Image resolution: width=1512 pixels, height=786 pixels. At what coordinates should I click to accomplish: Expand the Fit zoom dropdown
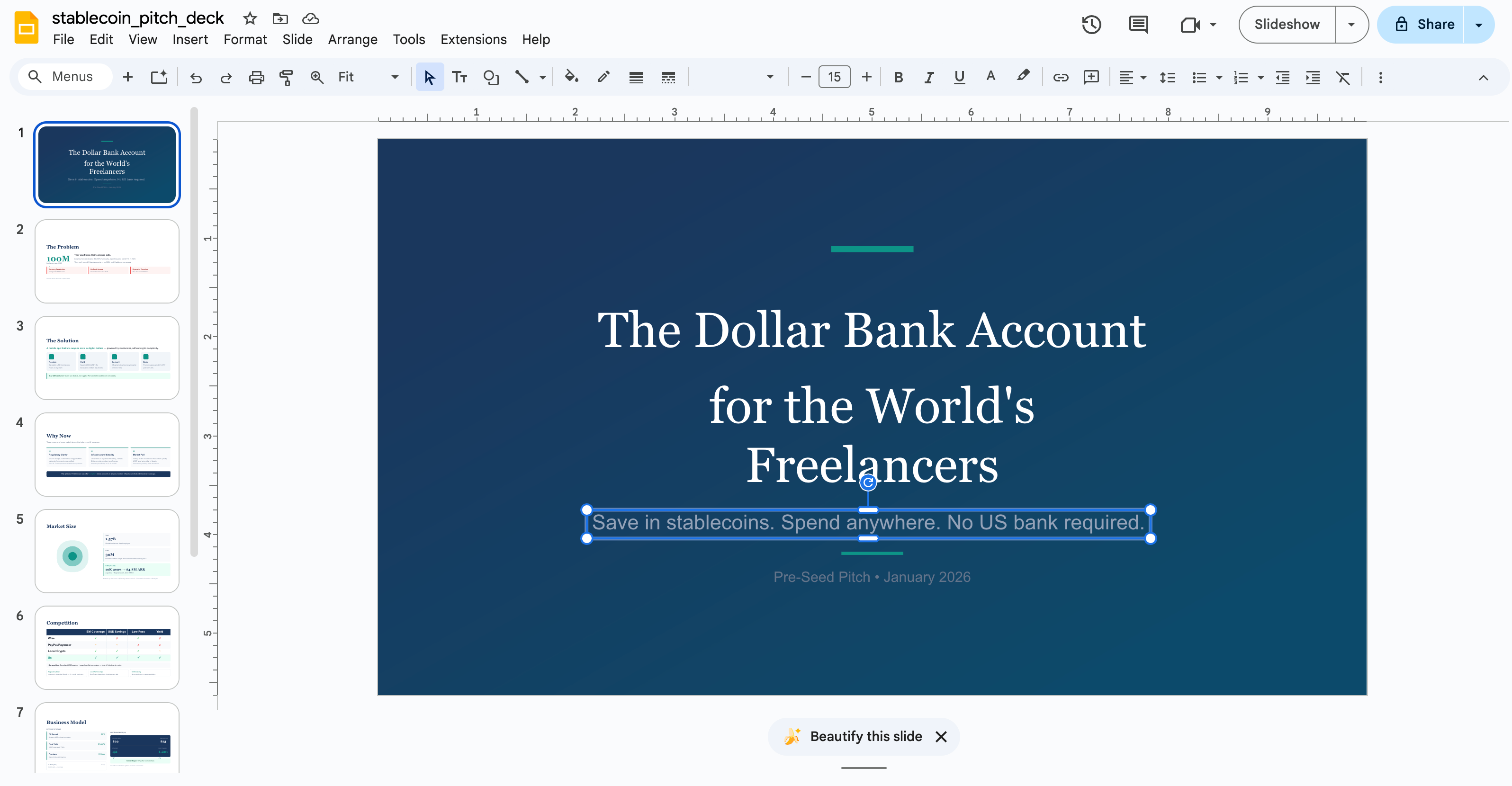coord(395,78)
